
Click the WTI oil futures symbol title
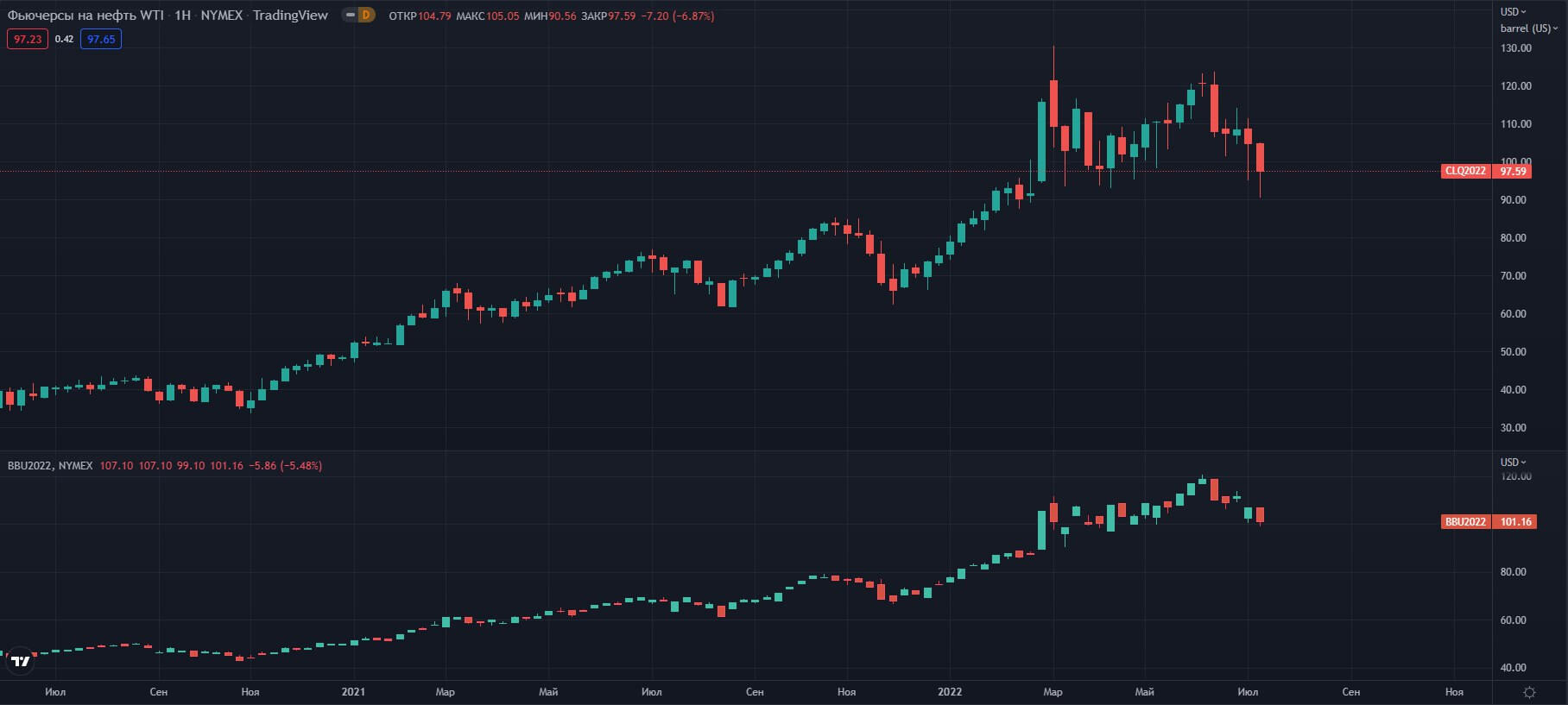coord(85,15)
